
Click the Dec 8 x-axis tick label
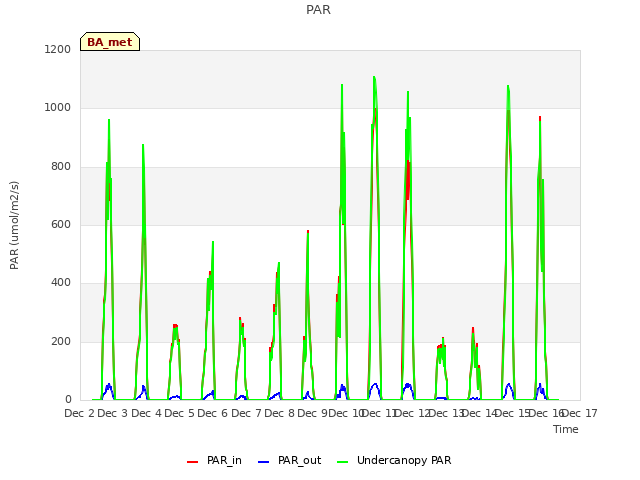coord(279,413)
